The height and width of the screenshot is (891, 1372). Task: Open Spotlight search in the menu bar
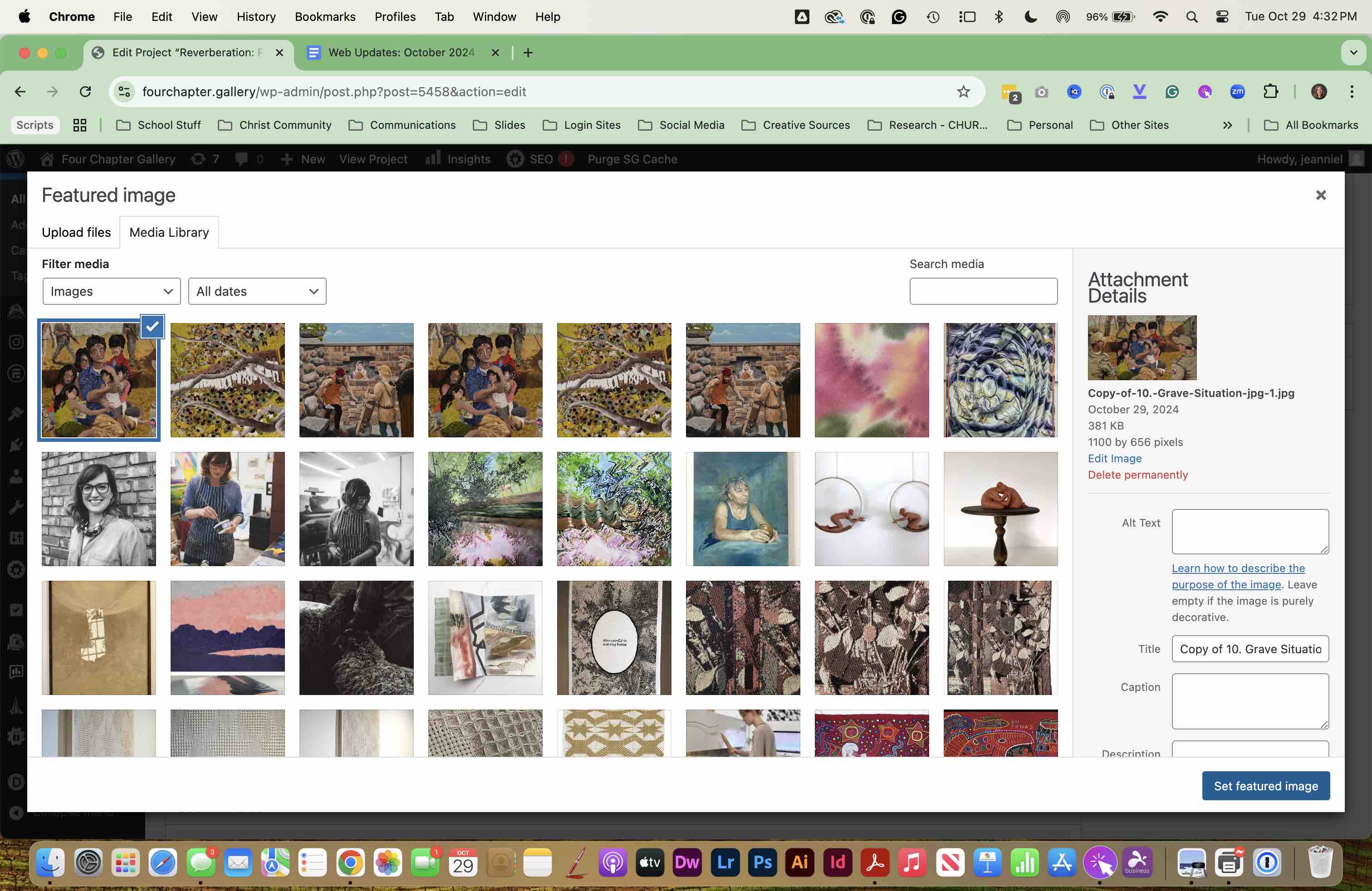click(x=1191, y=17)
